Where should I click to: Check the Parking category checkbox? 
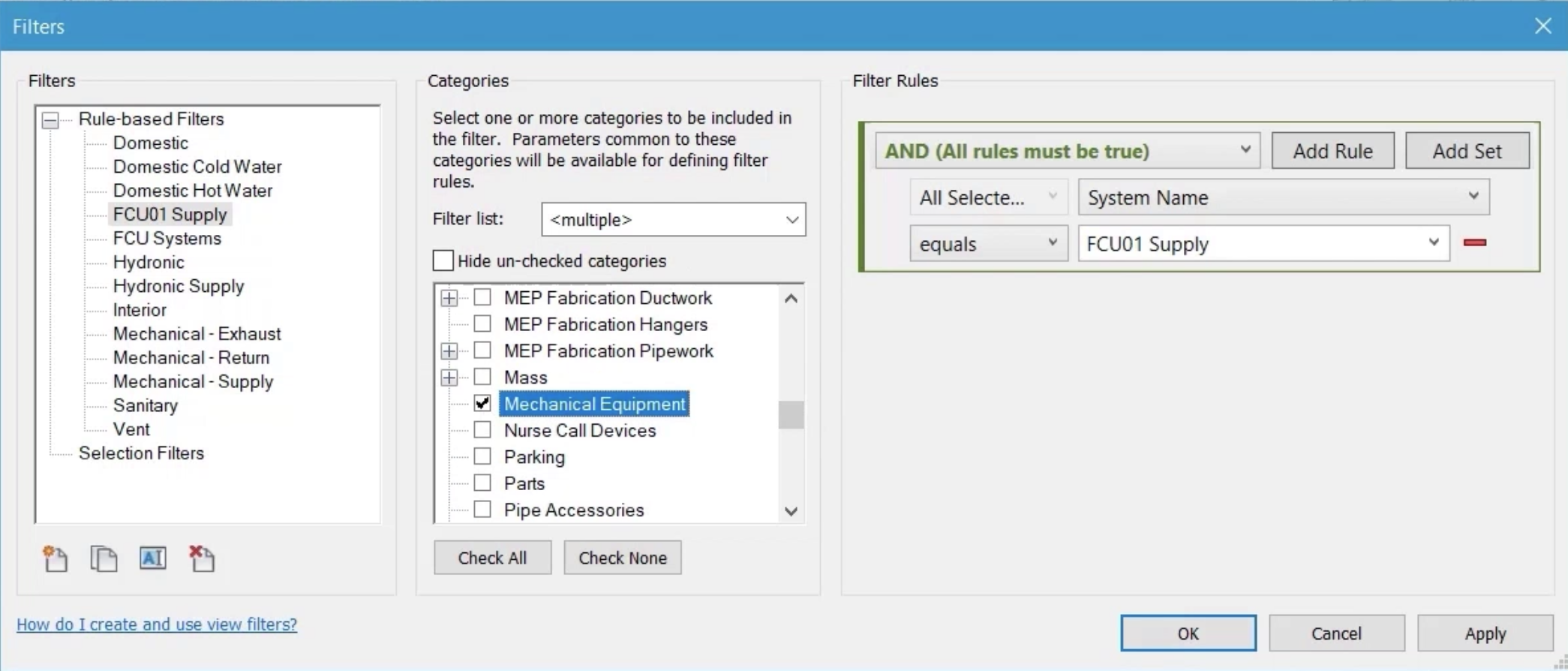click(x=482, y=456)
